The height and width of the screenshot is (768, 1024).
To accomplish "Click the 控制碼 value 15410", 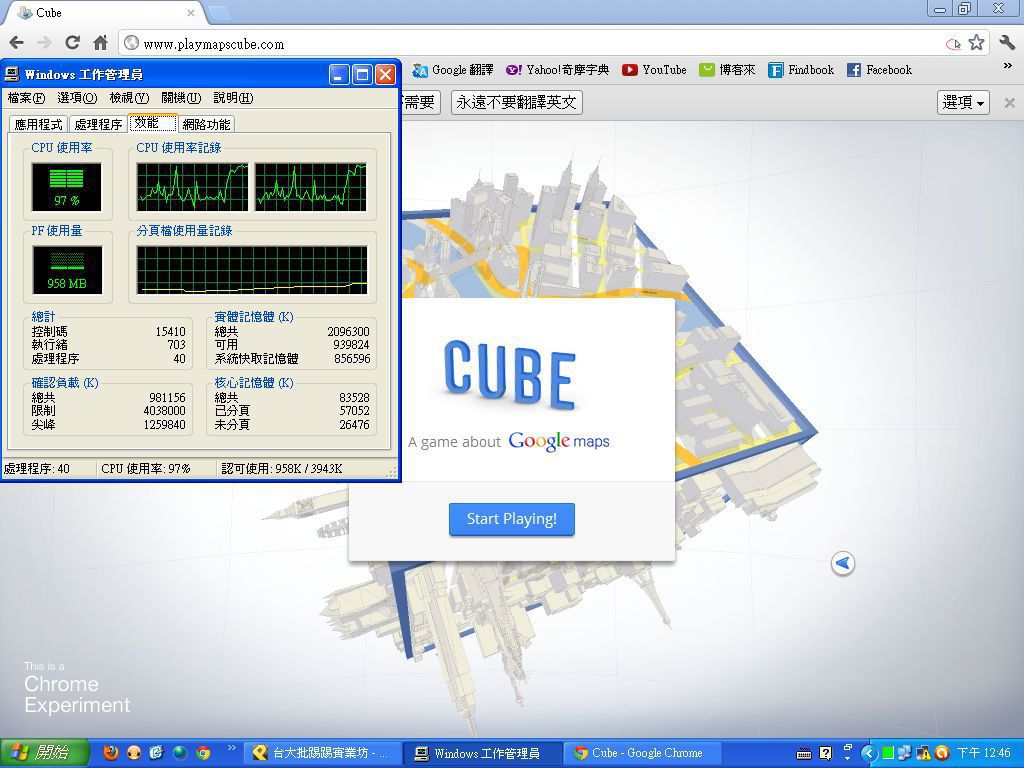I will [170, 332].
